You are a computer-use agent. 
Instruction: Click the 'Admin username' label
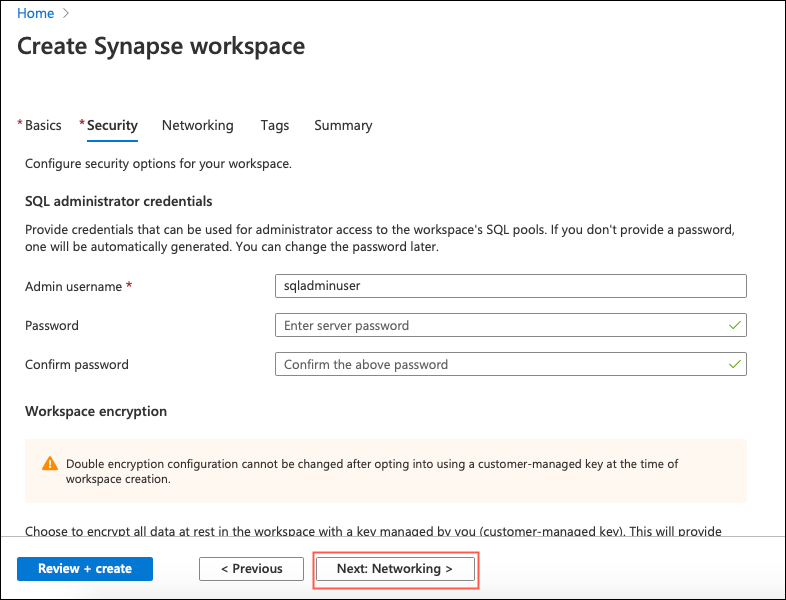[74, 287]
